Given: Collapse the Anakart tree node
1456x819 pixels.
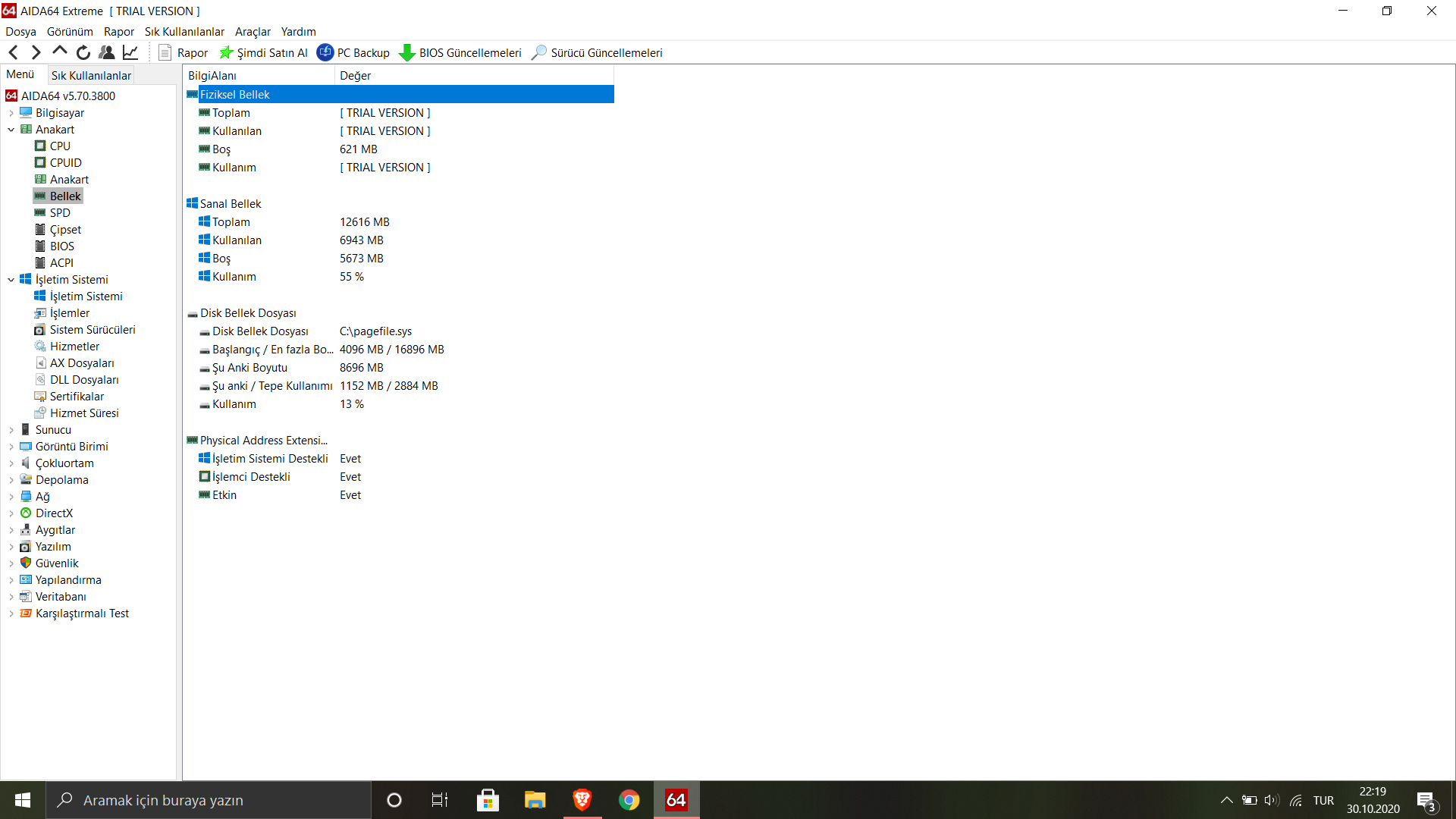Looking at the screenshot, I should point(11,130).
